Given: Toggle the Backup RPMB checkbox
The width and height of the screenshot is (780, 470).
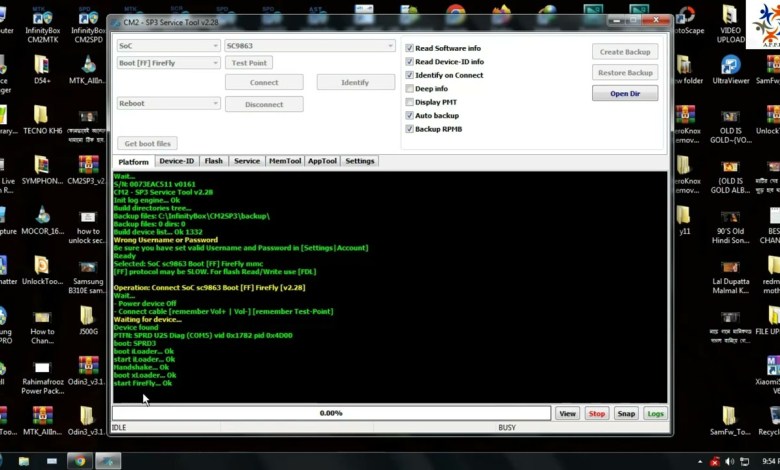Looking at the screenshot, I should click(x=409, y=129).
